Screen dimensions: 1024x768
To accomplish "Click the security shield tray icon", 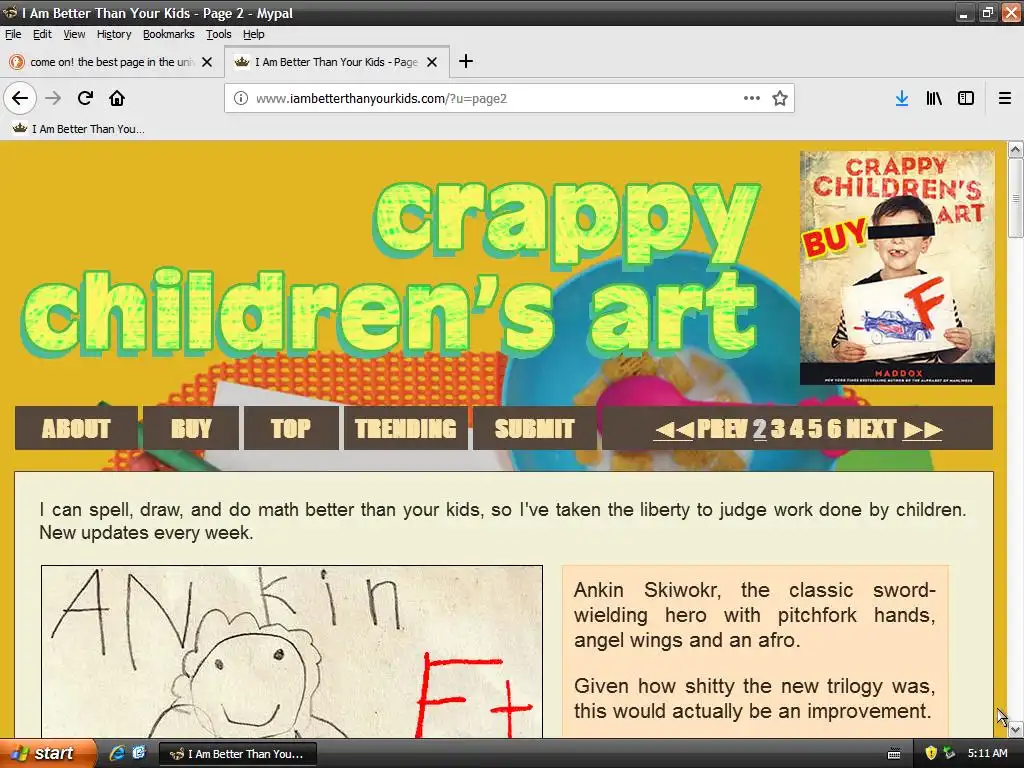I will coord(931,754).
